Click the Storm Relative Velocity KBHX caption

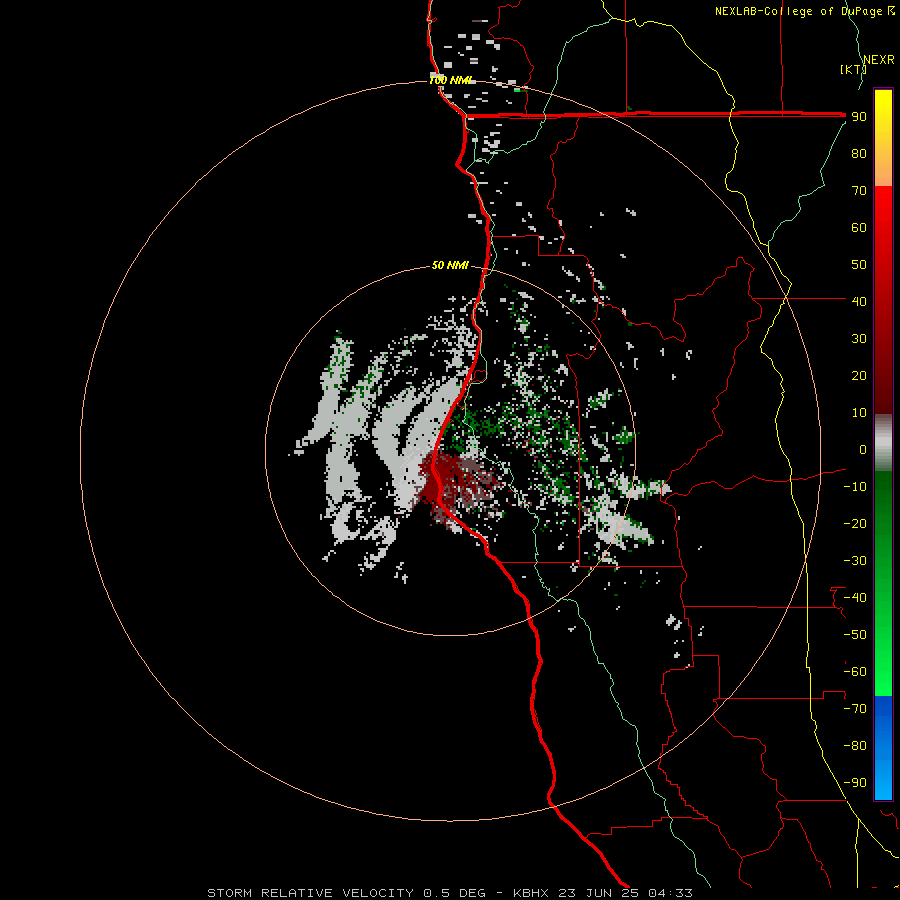(x=449, y=893)
